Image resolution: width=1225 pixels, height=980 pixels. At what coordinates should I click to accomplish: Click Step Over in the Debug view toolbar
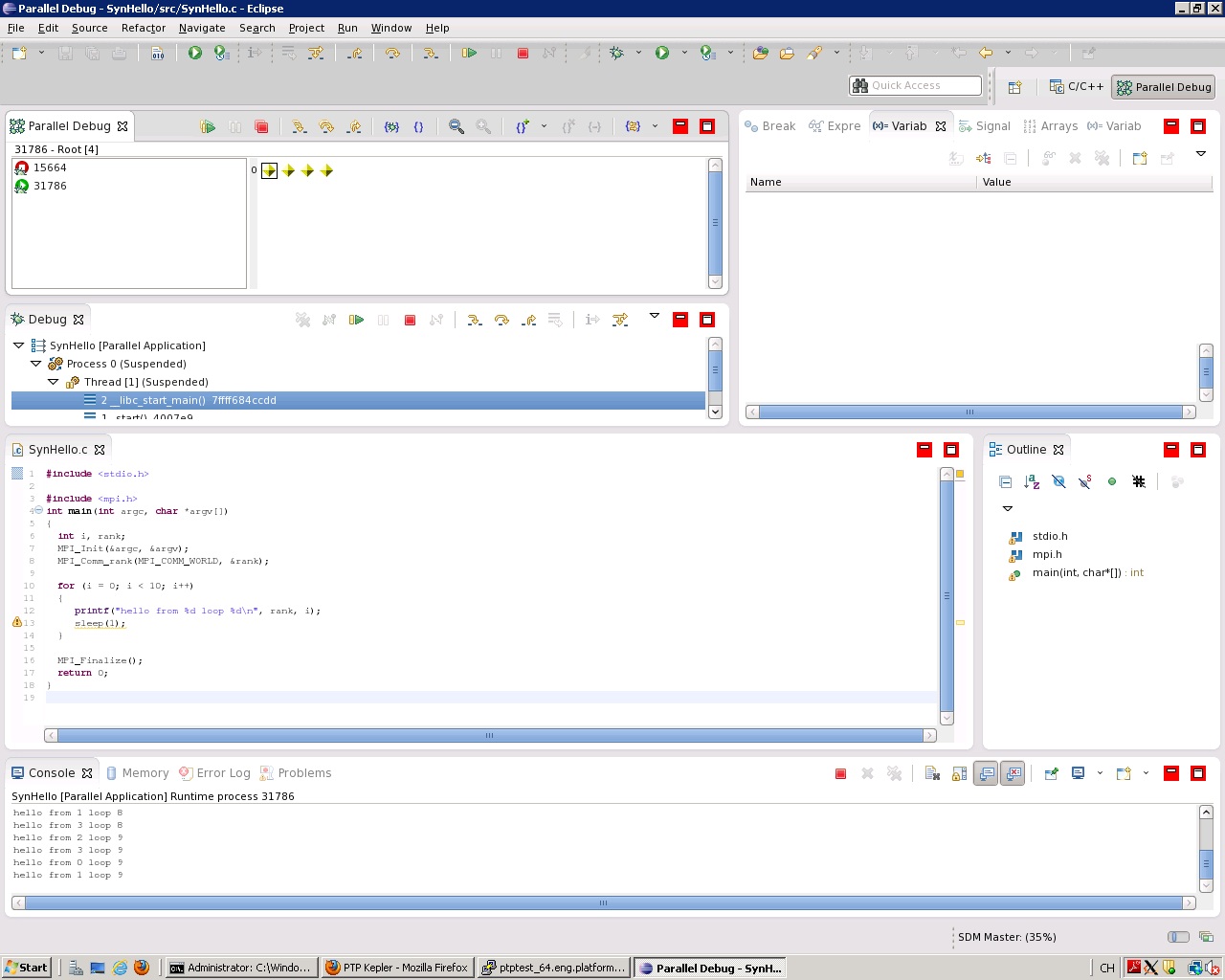coord(501,320)
